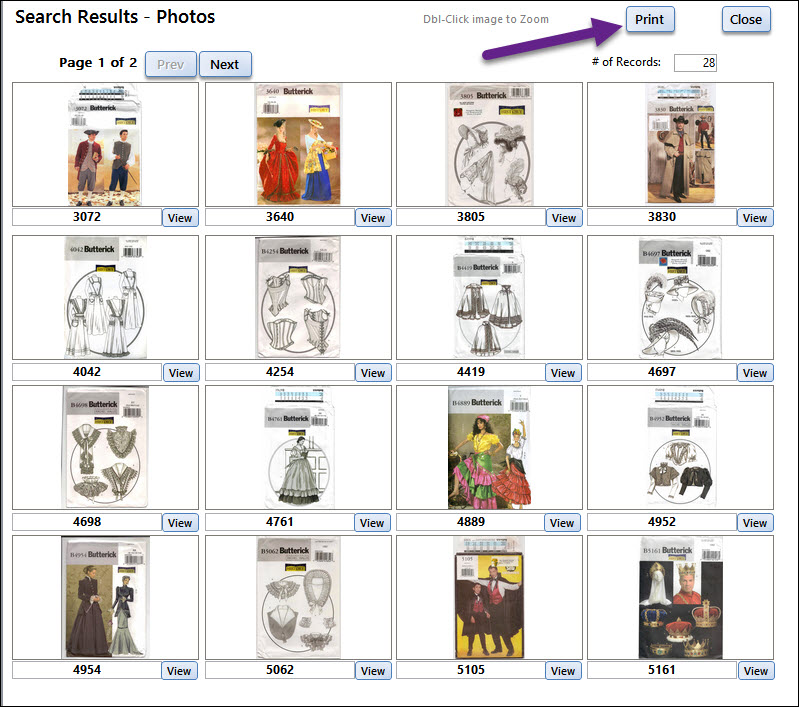Screen dimensions: 799x707
Task: Select the Butterick 4889 ruffled skirts photo
Action: click(489, 448)
